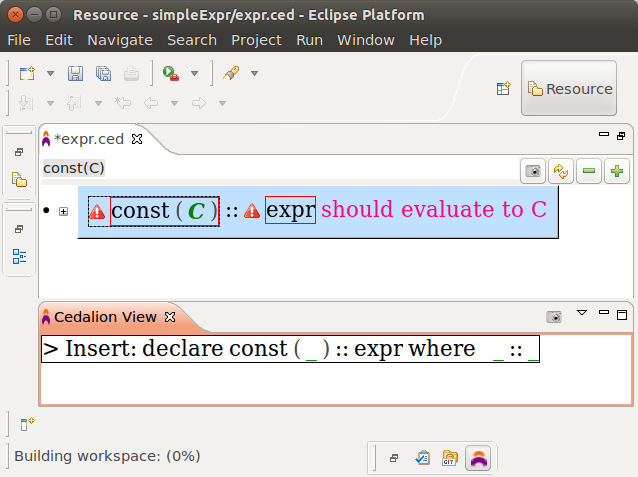Expand the const(C) tree node
638x477 pixels.
pos(64,211)
